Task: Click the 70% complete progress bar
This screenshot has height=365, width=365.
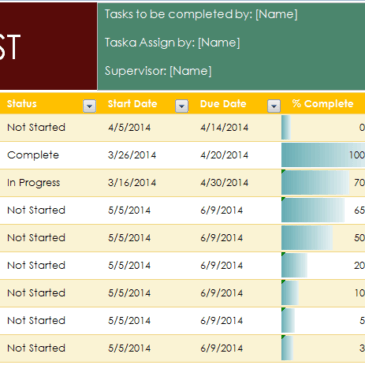Action: point(315,183)
